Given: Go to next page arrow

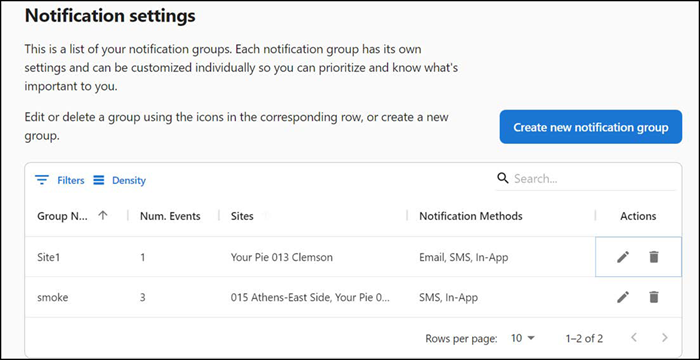Looking at the screenshot, I should click(664, 338).
